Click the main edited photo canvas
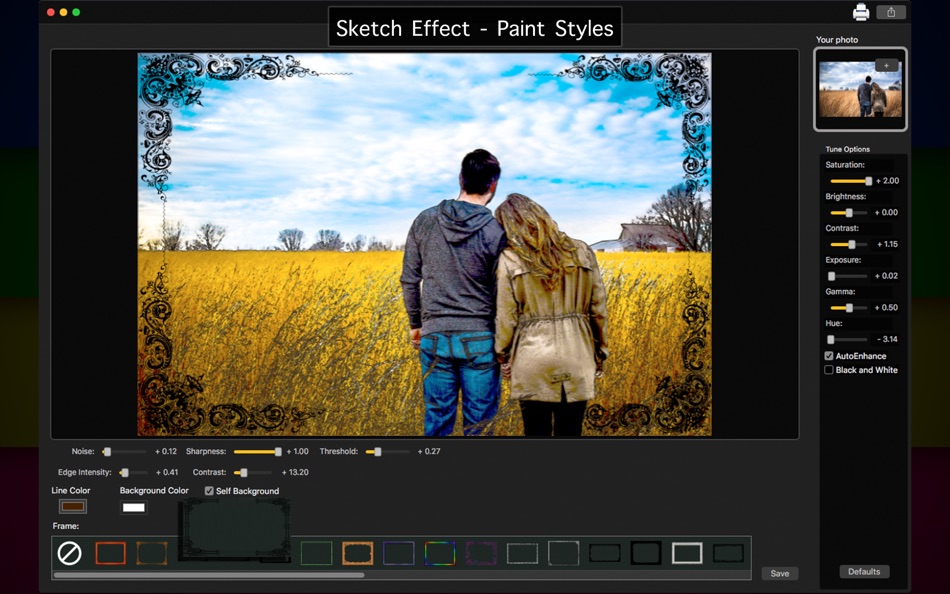 tap(424, 244)
